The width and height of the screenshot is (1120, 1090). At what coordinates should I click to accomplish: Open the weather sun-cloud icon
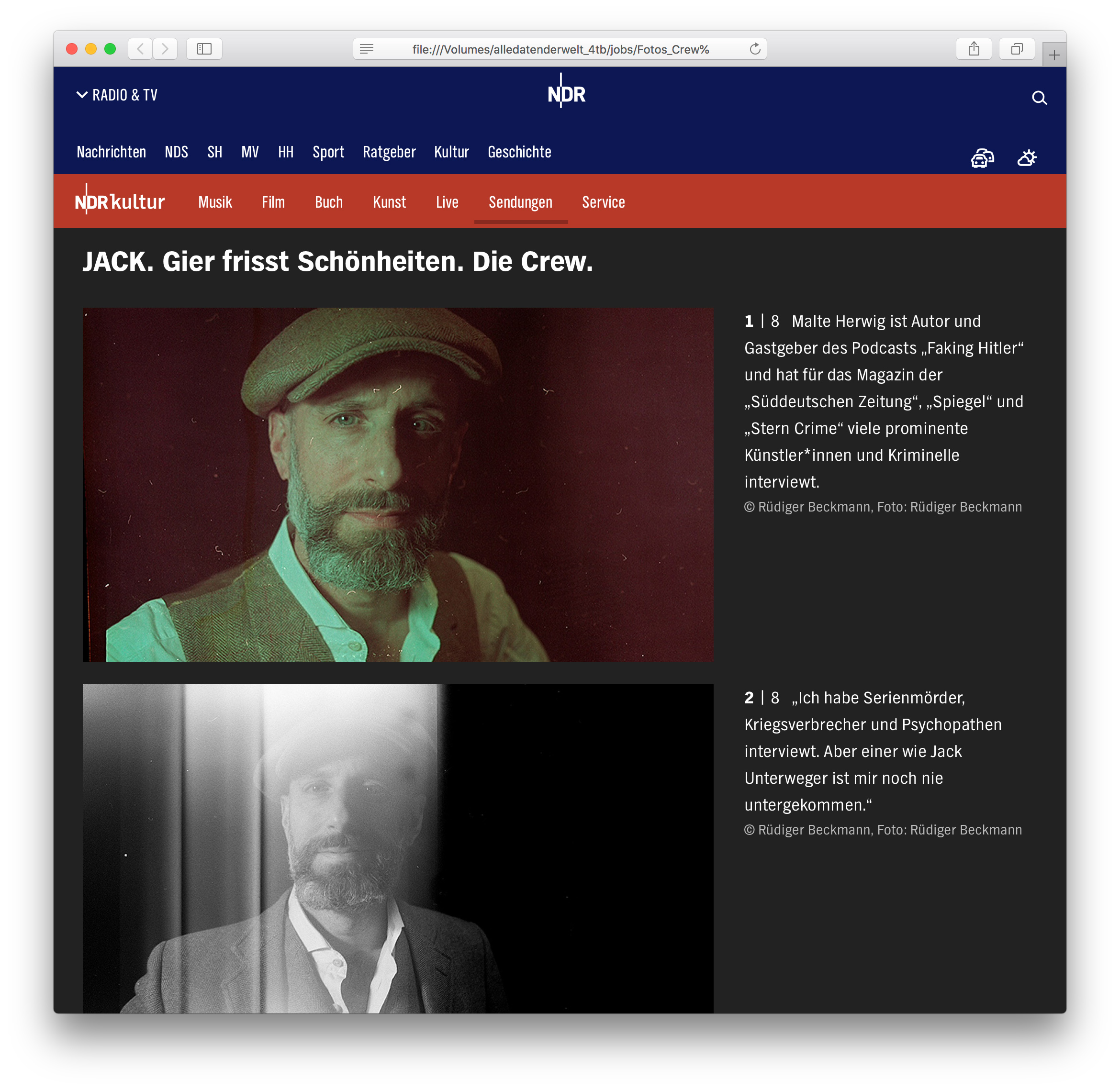click(x=1026, y=157)
